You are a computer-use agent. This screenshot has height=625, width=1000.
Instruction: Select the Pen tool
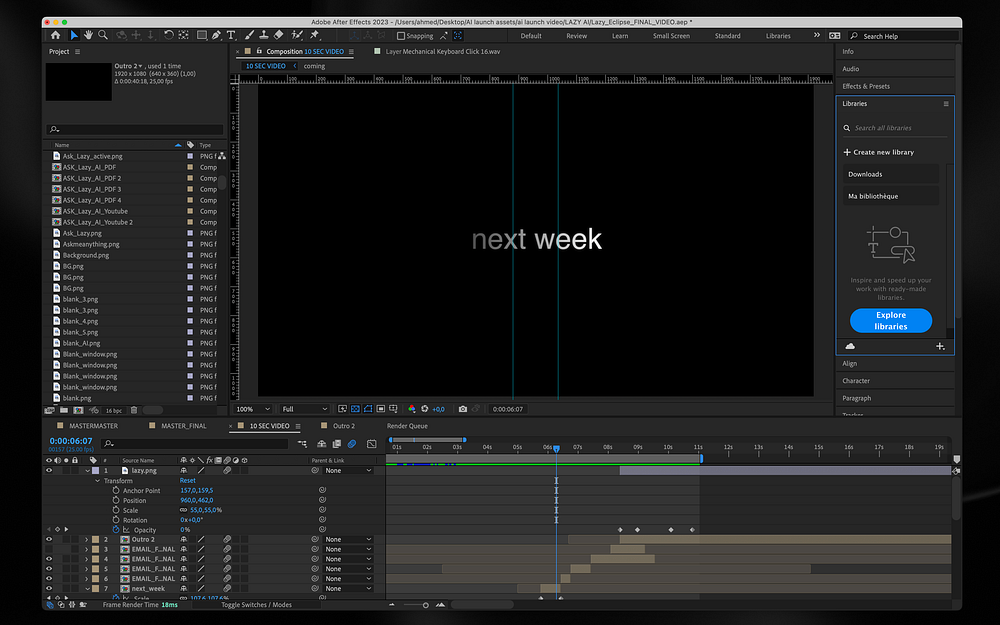click(216, 36)
